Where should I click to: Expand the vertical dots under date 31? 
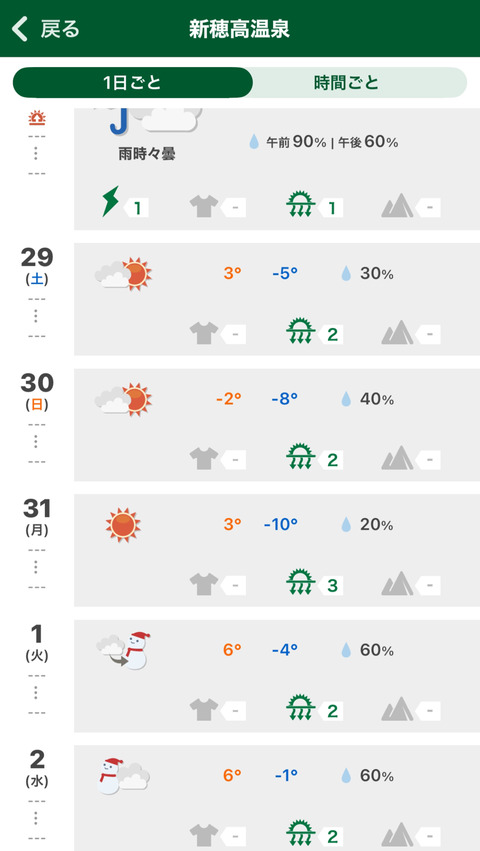36,567
